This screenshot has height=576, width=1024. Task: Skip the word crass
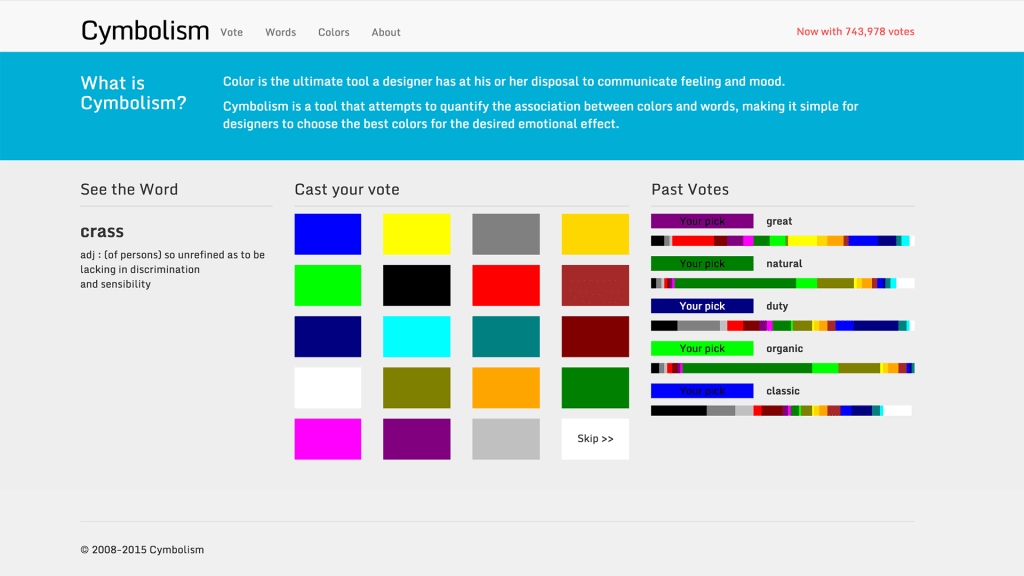point(594,438)
